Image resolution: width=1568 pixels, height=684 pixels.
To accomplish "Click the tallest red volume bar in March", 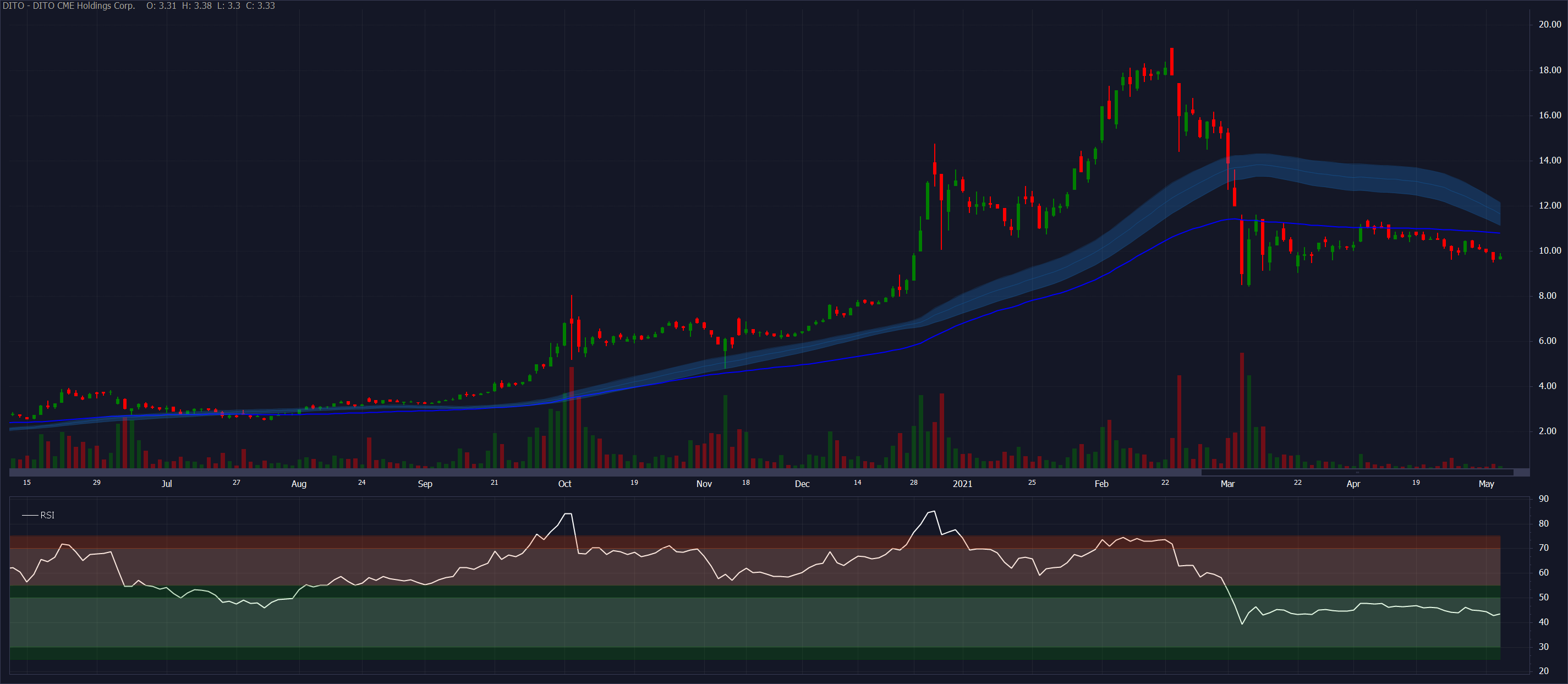I will click(1242, 411).
